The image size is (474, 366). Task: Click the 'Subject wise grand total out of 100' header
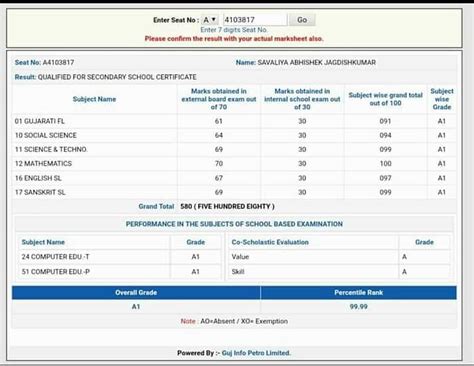[385, 99]
